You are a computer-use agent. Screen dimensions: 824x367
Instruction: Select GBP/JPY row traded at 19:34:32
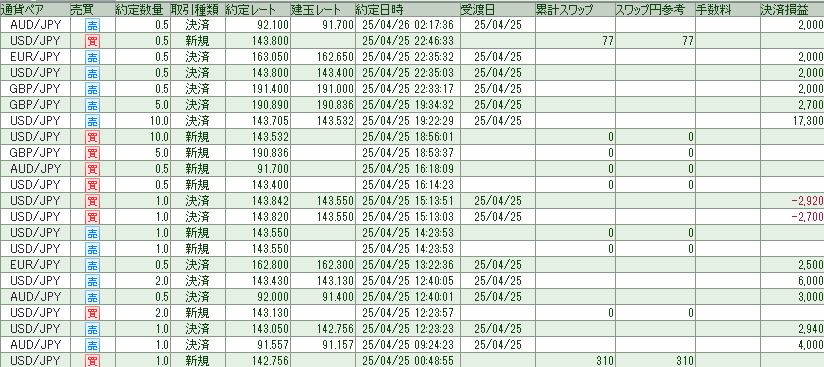(x=412, y=105)
